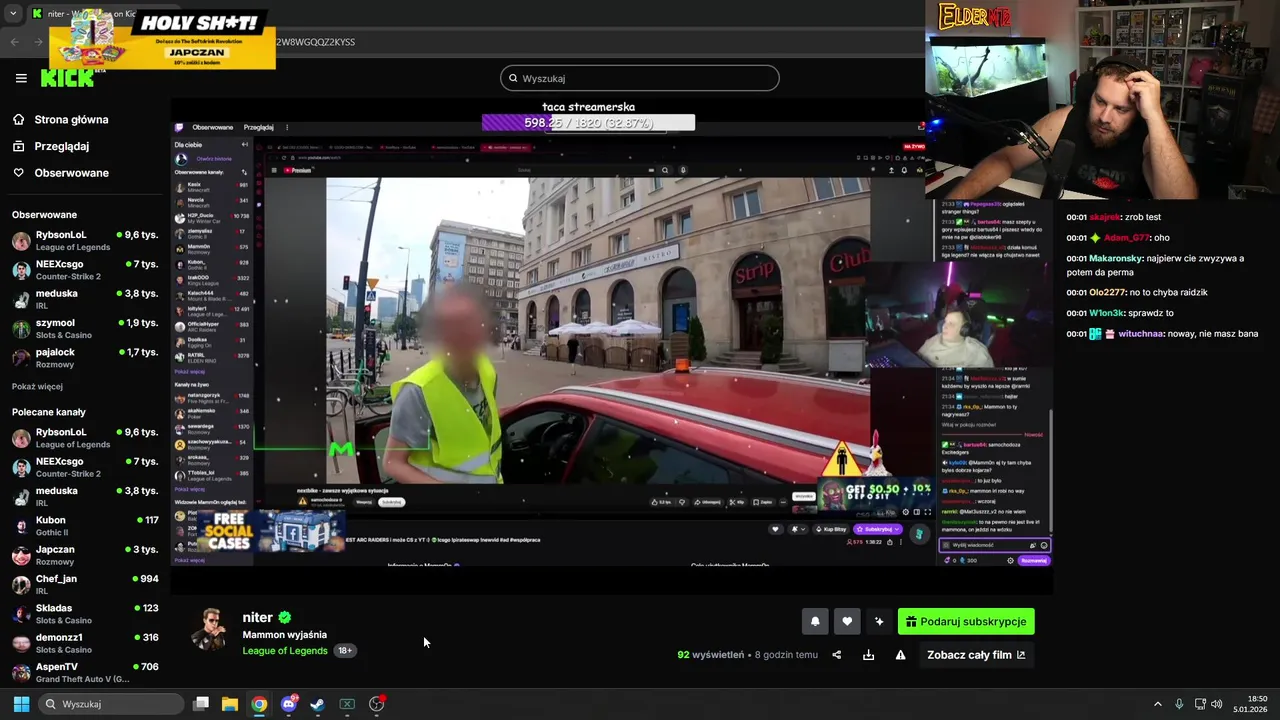Download the clip via download icon

(x=869, y=655)
